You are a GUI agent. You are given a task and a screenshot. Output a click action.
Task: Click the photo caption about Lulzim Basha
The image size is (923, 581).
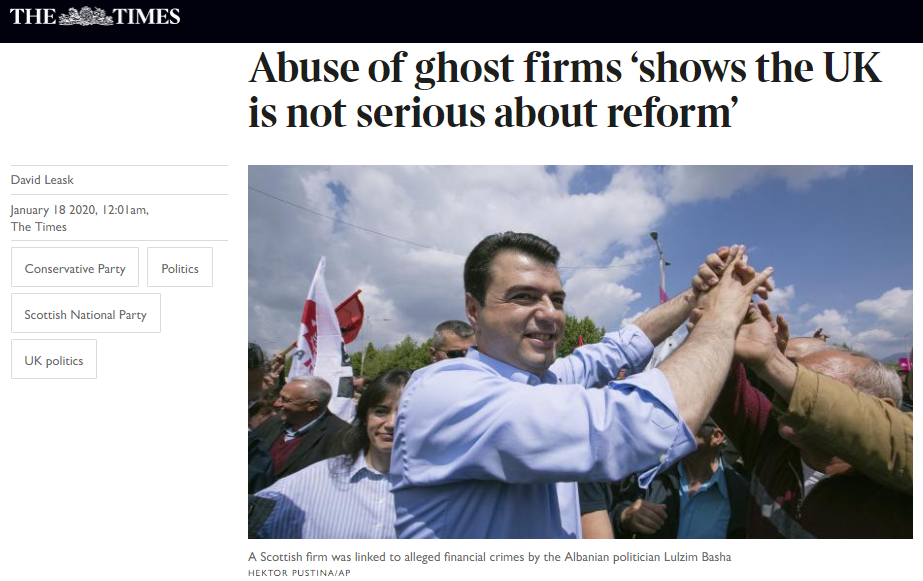tap(489, 556)
